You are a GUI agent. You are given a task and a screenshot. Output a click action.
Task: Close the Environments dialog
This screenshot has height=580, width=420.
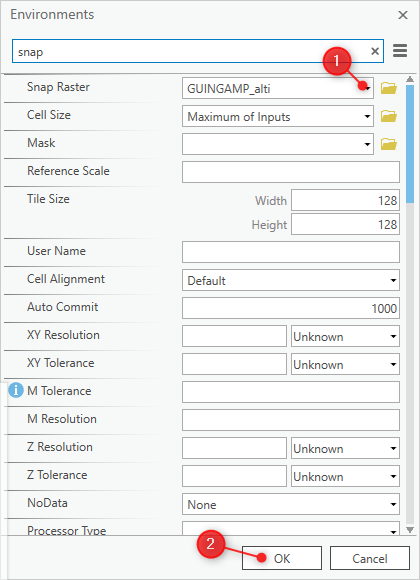click(x=403, y=15)
